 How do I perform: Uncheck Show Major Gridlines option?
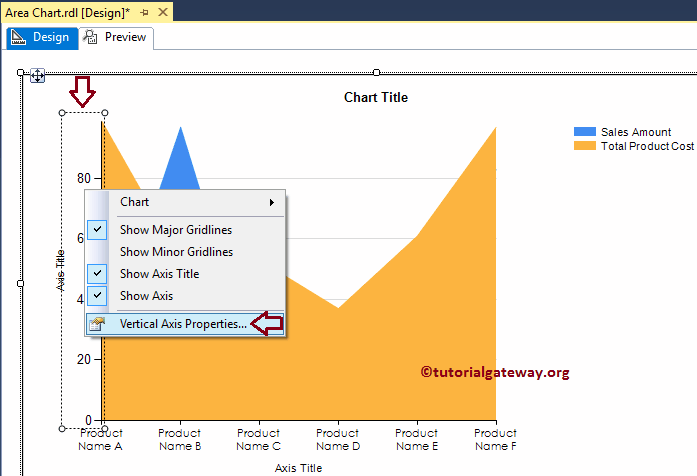coord(97,230)
